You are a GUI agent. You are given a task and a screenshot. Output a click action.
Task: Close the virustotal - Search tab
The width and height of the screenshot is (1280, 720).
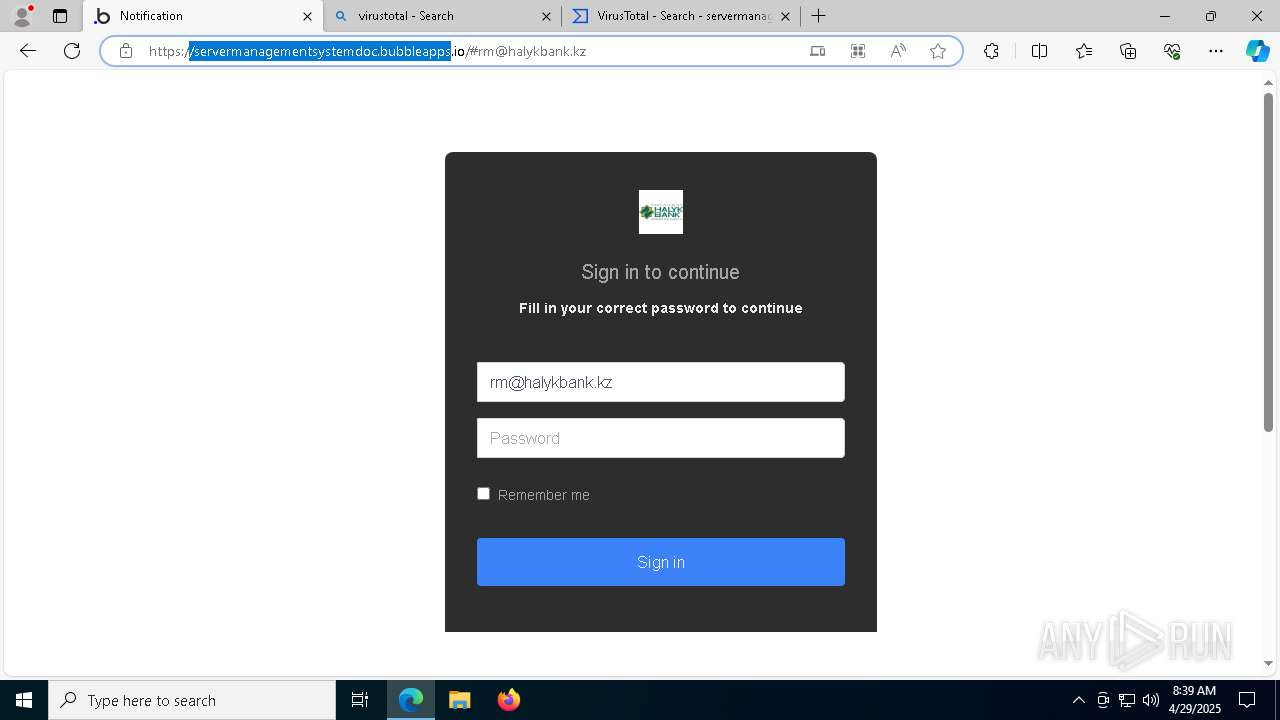pyautogui.click(x=546, y=16)
